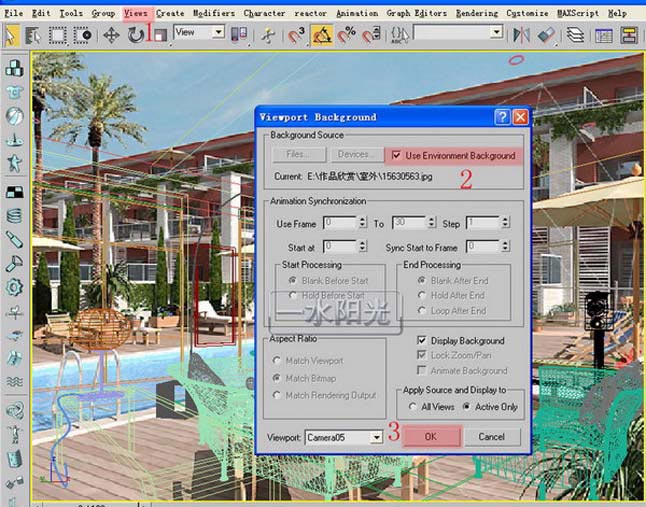Click the sphere icon in left toolbar
Screen dimensions: 646x507
click(x=14, y=117)
